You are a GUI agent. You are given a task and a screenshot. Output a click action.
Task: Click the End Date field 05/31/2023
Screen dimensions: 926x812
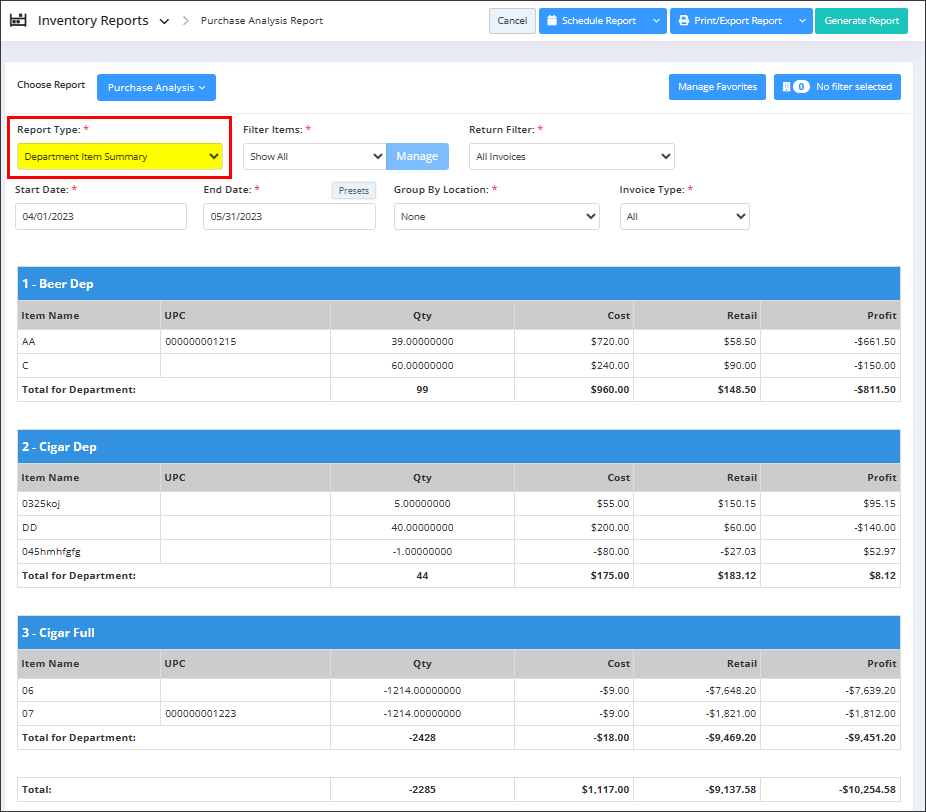[289, 217]
